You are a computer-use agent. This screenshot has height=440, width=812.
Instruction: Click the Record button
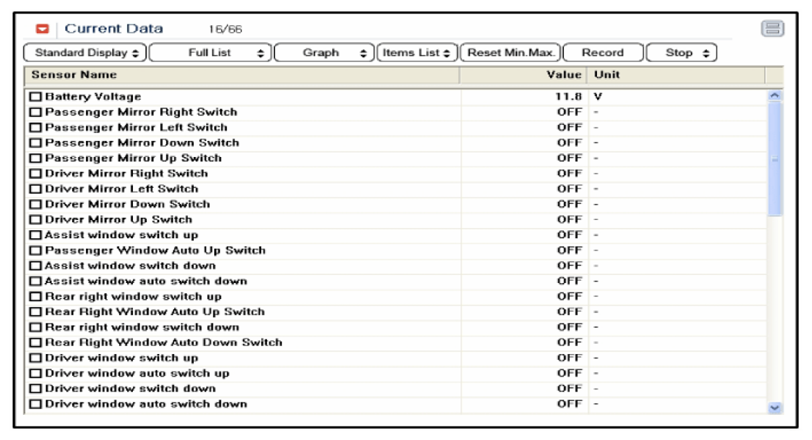click(602, 53)
